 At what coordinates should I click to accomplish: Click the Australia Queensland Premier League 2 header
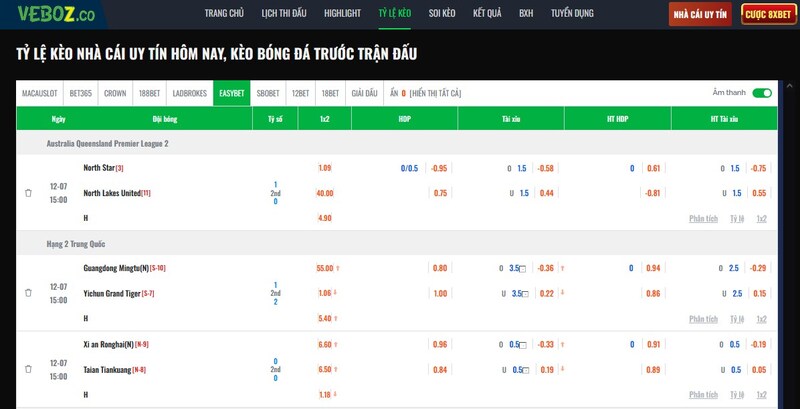[107, 144]
